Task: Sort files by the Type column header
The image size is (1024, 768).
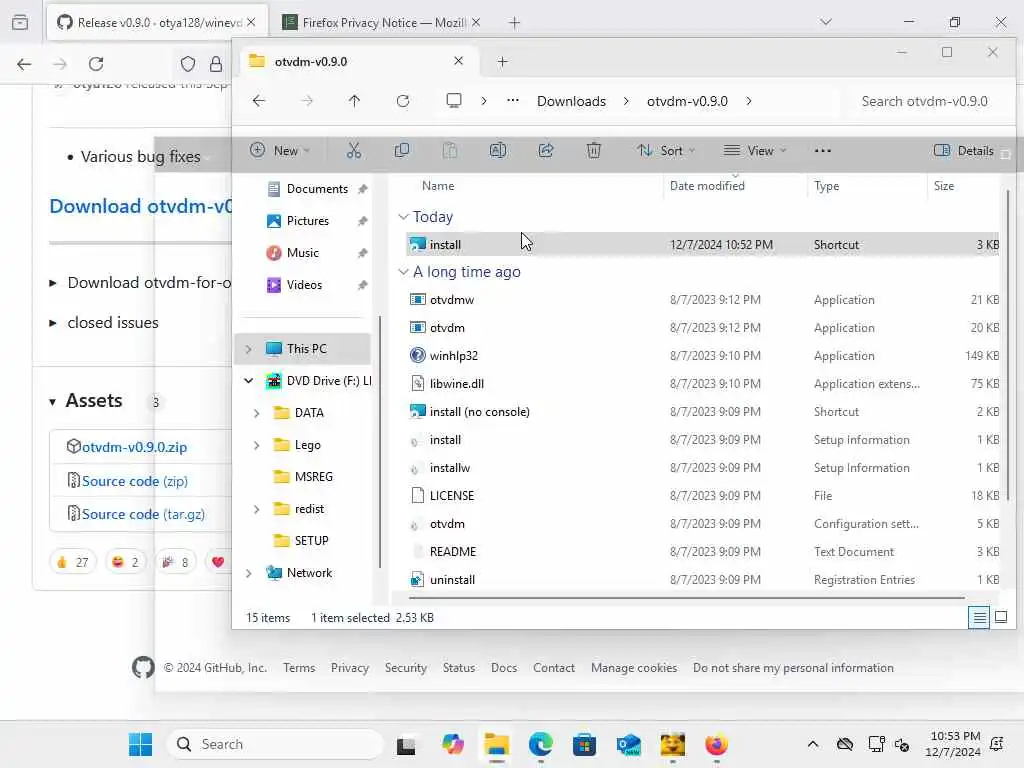Action: tap(827, 186)
